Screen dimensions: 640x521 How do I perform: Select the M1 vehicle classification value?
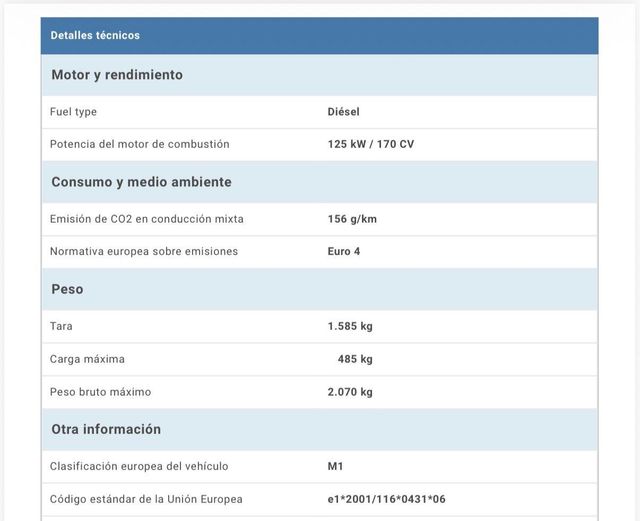point(335,466)
